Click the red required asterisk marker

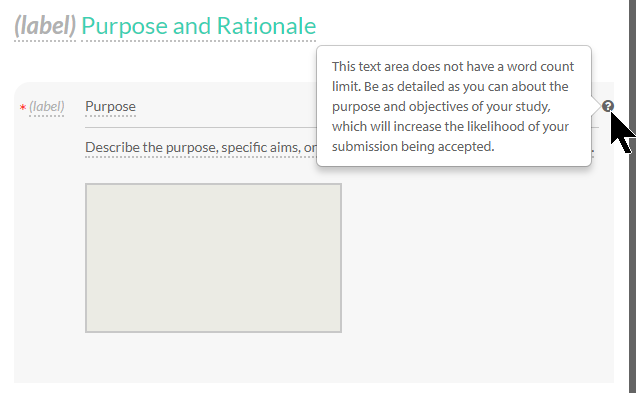pos(23,107)
